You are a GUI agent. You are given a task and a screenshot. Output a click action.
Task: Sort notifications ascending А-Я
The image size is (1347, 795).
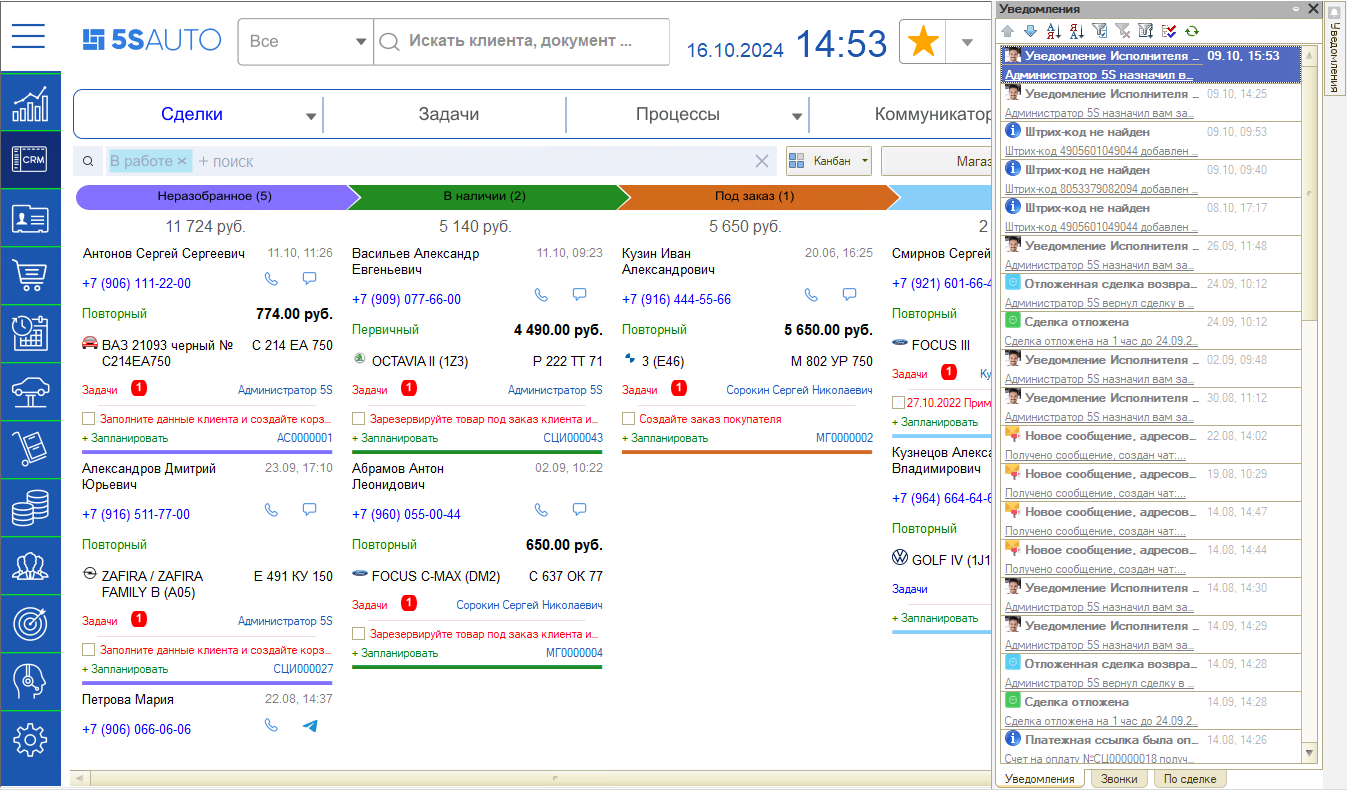pyautogui.click(x=1053, y=31)
